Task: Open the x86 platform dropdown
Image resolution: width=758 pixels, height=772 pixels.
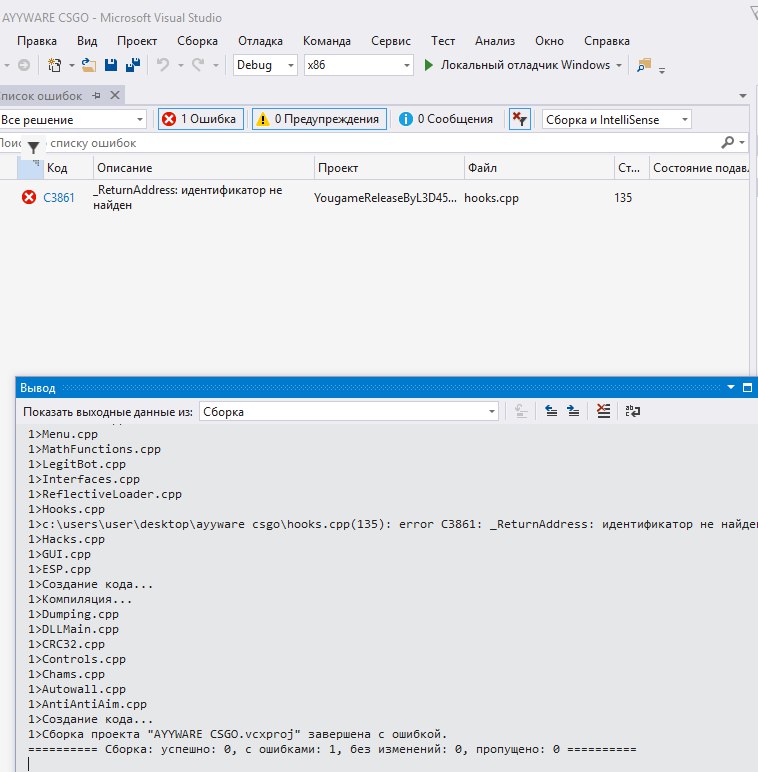Action: coord(358,65)
